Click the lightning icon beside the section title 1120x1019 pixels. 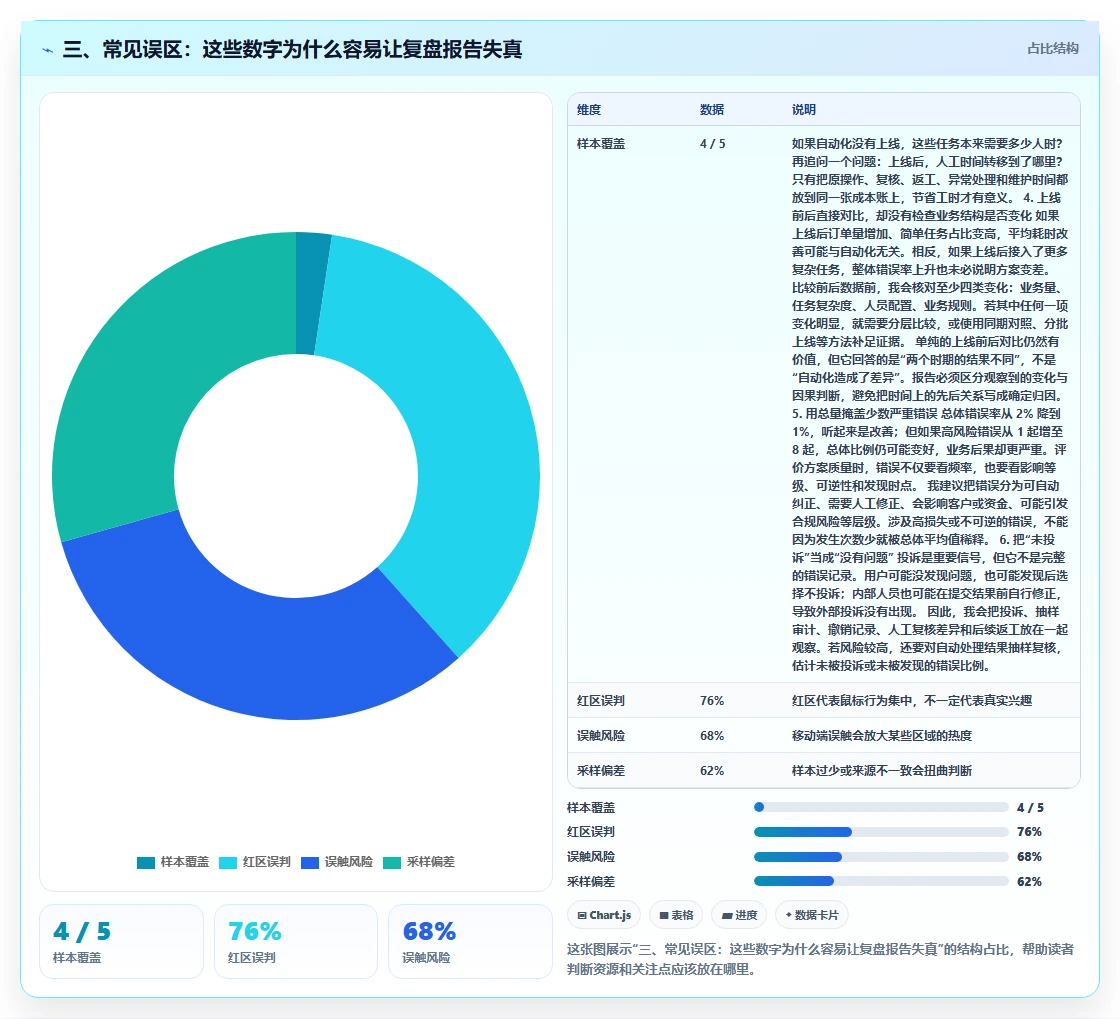point(48,50)
